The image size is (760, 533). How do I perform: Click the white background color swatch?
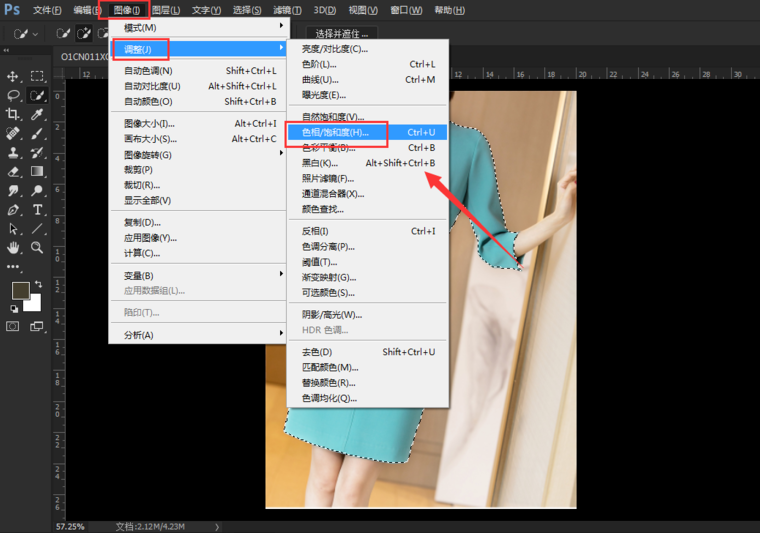(34, 305)
